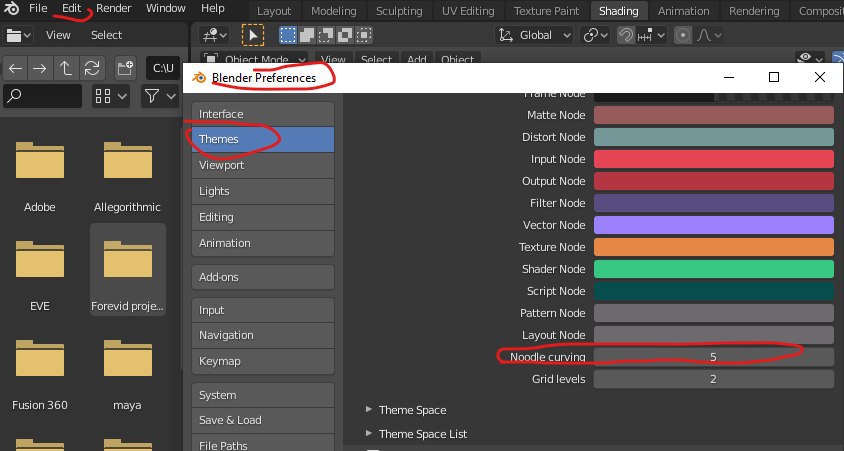Screen dimensions: 844x451
Task: Open the Window menu
Action: coord(166,8)
